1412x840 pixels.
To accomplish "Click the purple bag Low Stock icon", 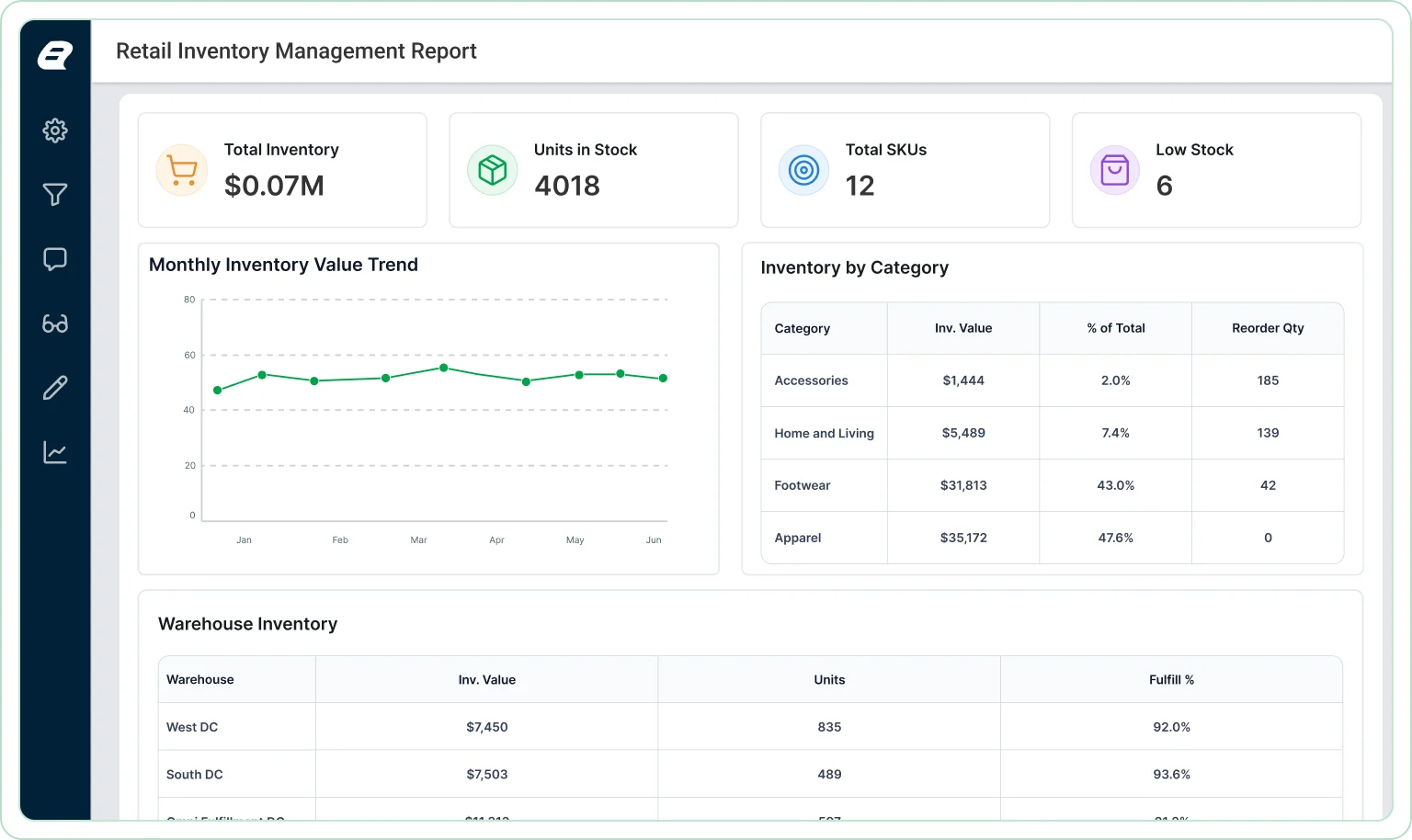I will [1114, 170].
